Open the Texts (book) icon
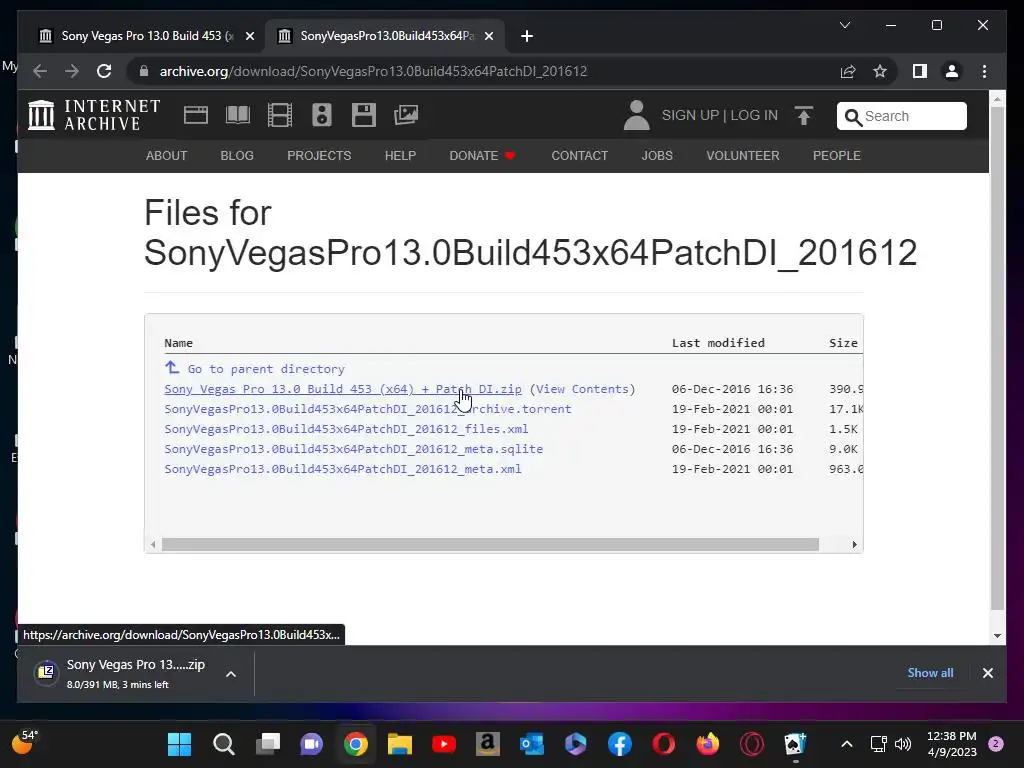 (238, 115)
